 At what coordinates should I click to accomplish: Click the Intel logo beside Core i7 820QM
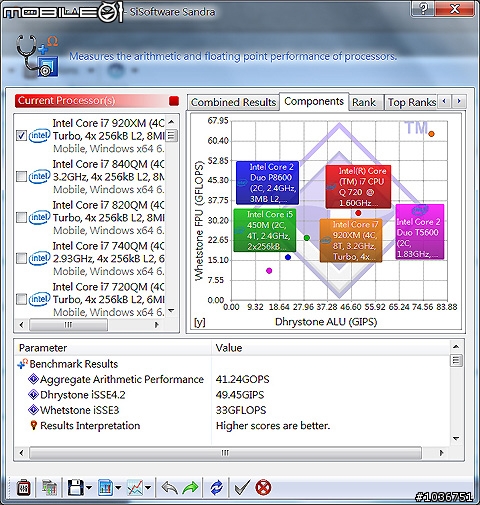point(39,217)
